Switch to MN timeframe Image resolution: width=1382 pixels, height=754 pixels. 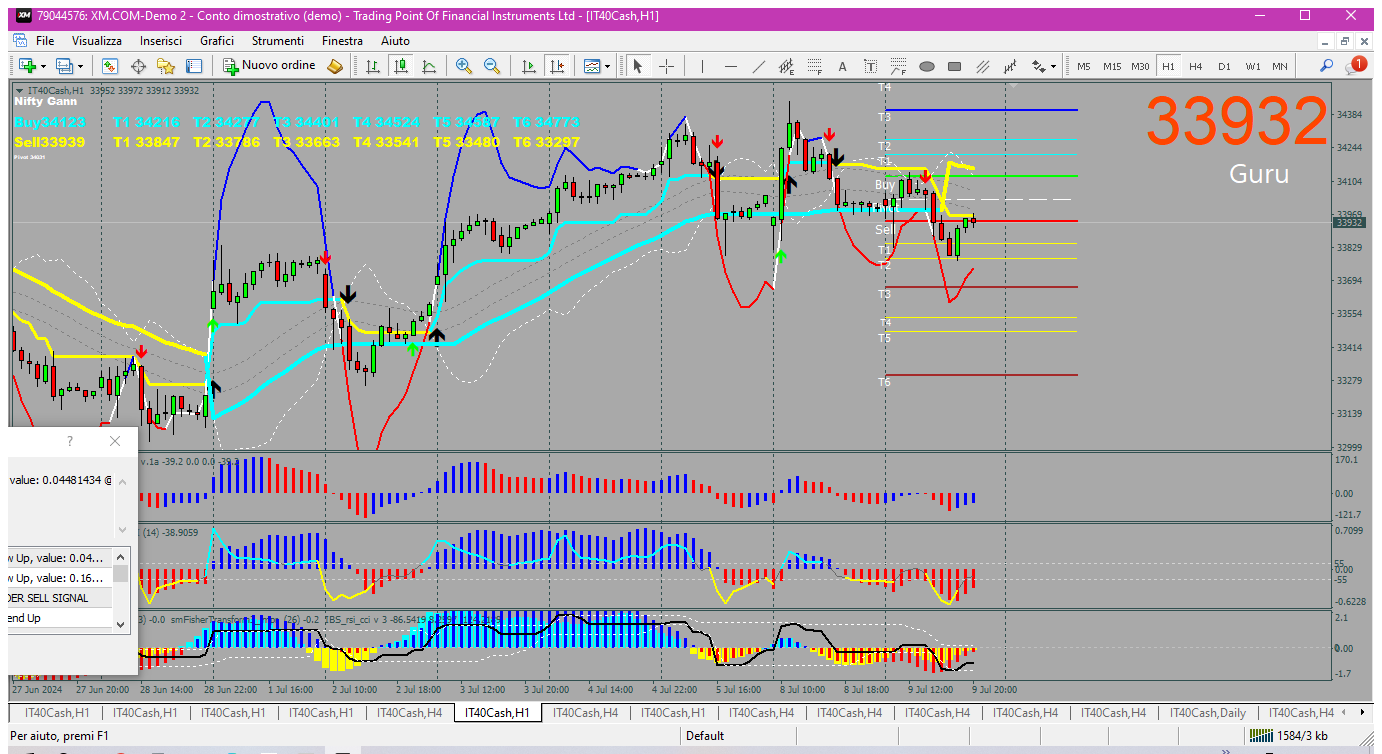click(1280, 66)
